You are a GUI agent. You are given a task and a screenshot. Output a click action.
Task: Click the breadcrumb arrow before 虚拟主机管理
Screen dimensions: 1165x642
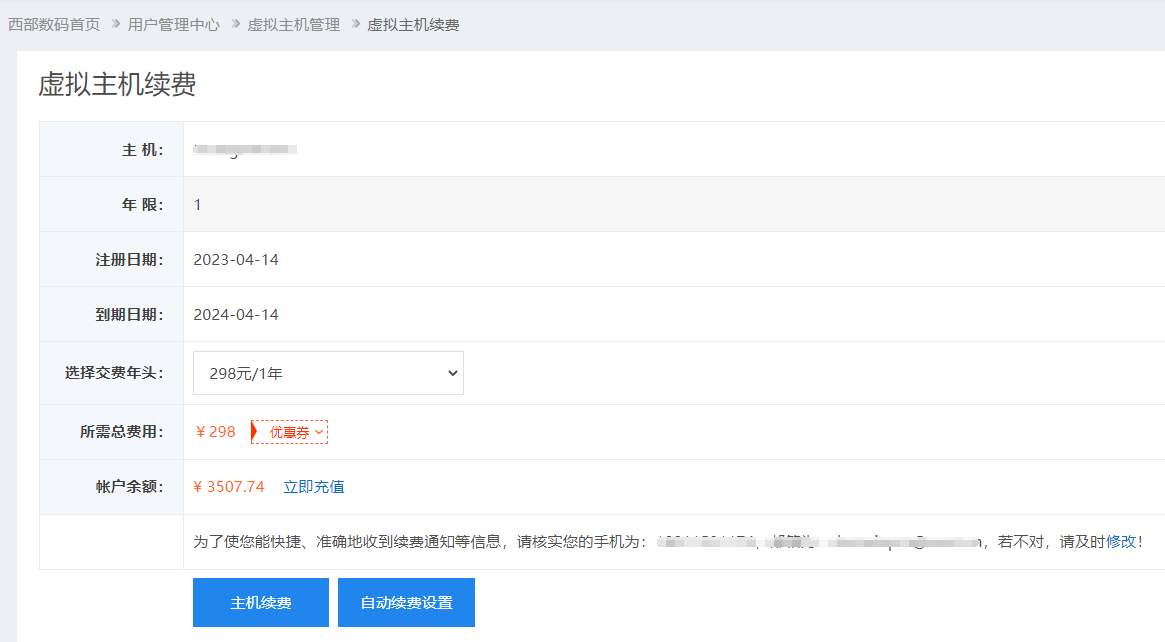(235, 25)
